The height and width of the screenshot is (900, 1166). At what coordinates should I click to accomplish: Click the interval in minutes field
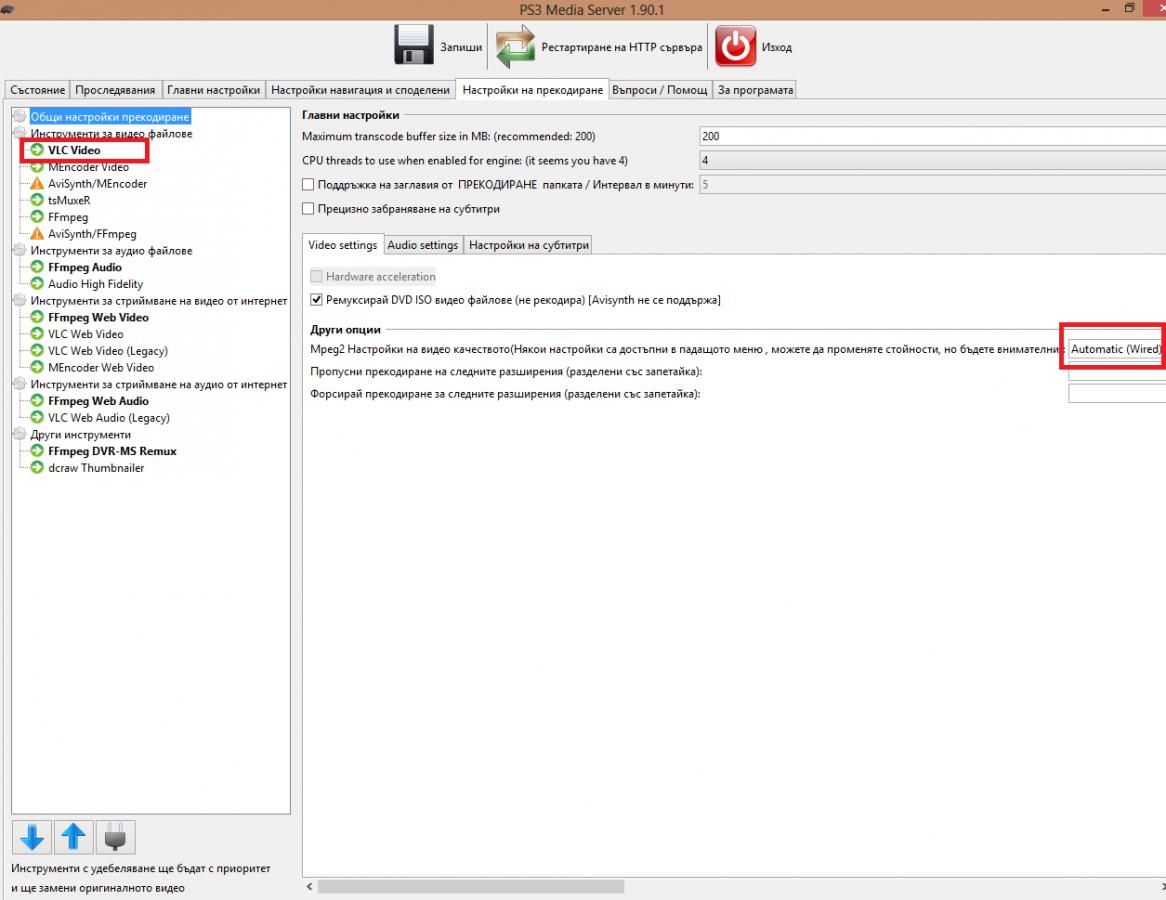click(x=932, y=184)
